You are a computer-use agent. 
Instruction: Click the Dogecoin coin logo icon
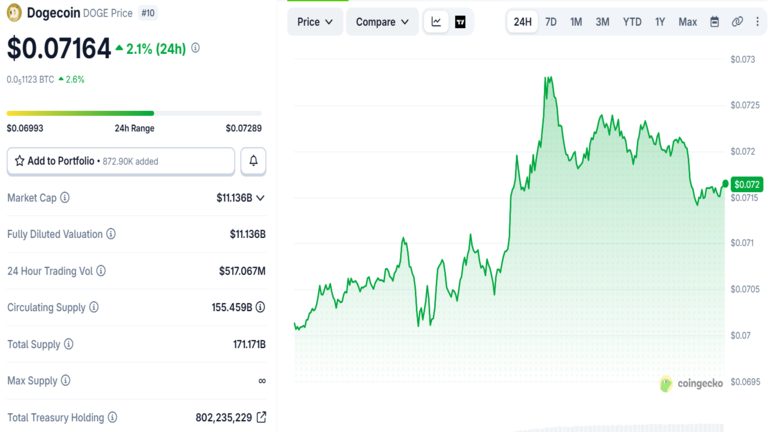coord(14,13)
